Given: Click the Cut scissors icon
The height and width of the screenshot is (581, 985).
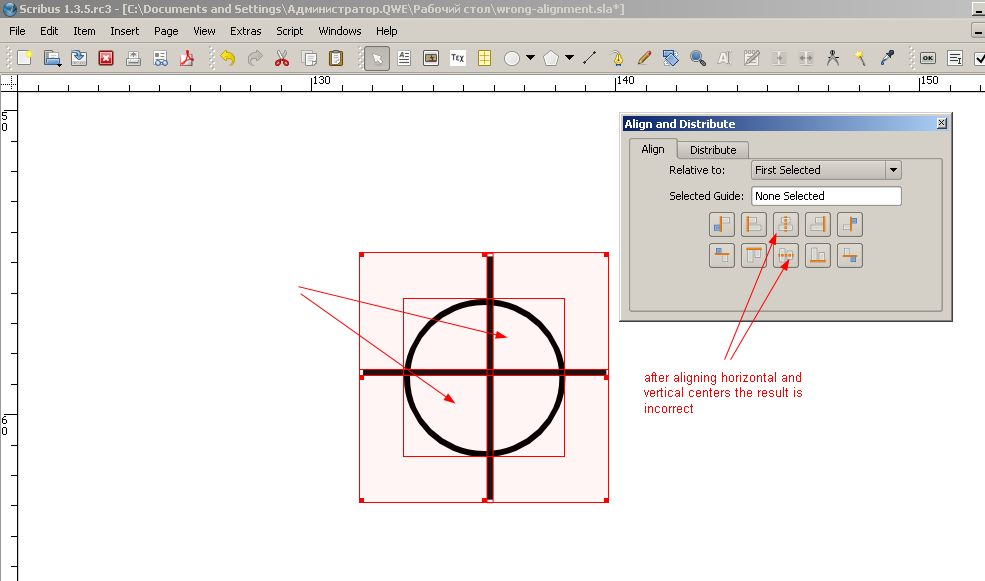Looking at the screenshot, I should [282, 58].
